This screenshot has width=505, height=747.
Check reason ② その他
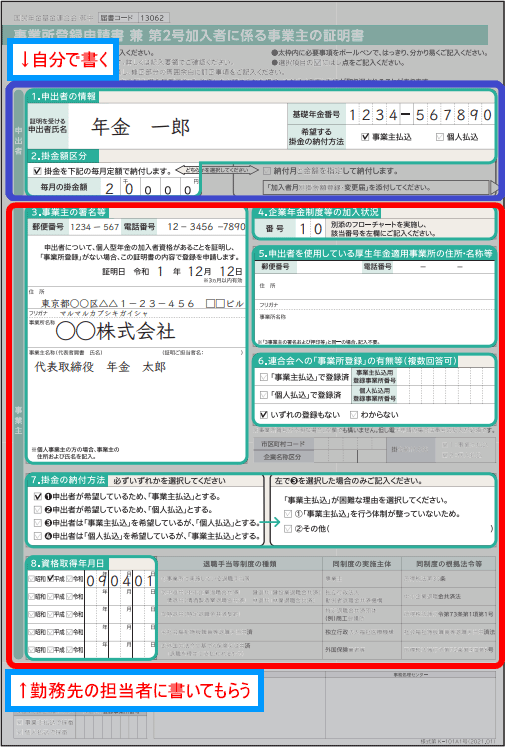[288, 529]
